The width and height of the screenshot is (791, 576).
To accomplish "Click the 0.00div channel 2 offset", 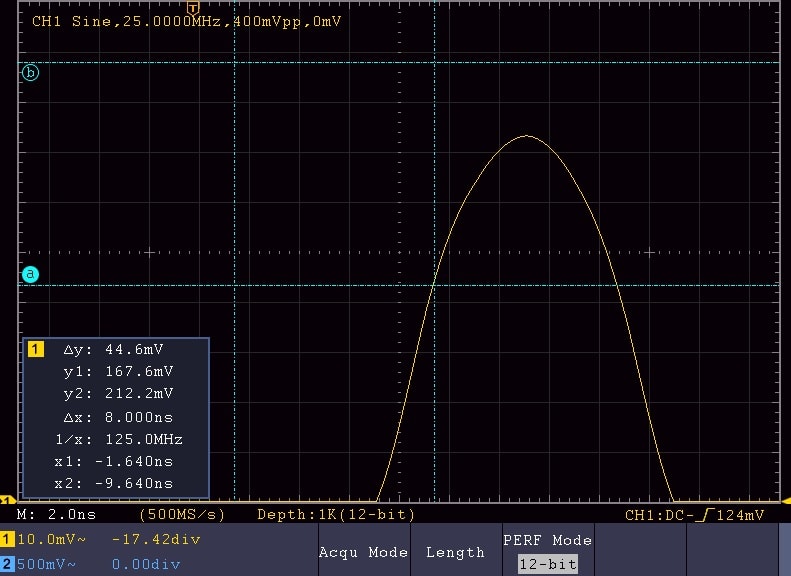I will click(x=146, y=564).
